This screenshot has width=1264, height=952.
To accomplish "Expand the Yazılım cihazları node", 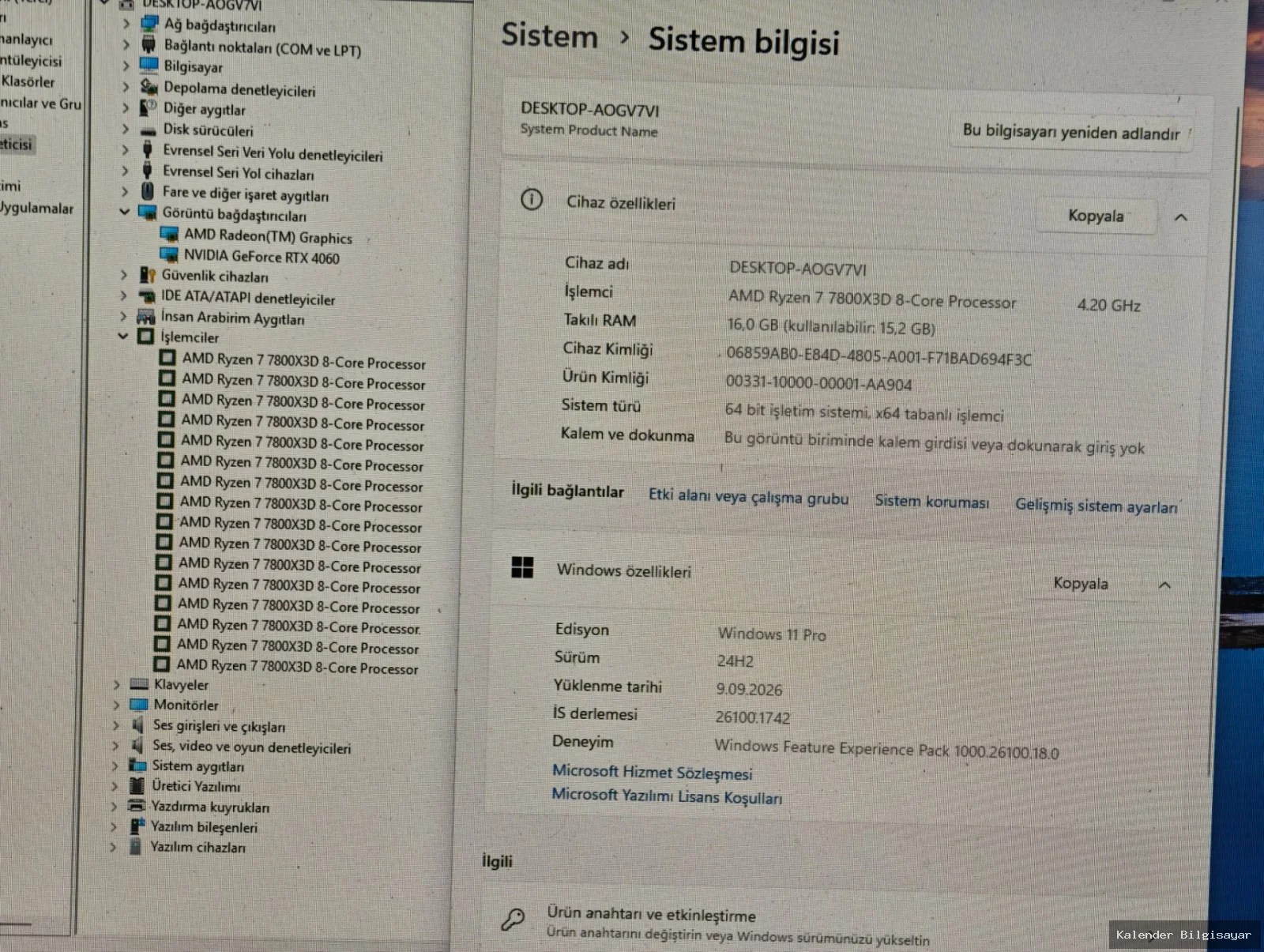I will (x=113, y=847).
